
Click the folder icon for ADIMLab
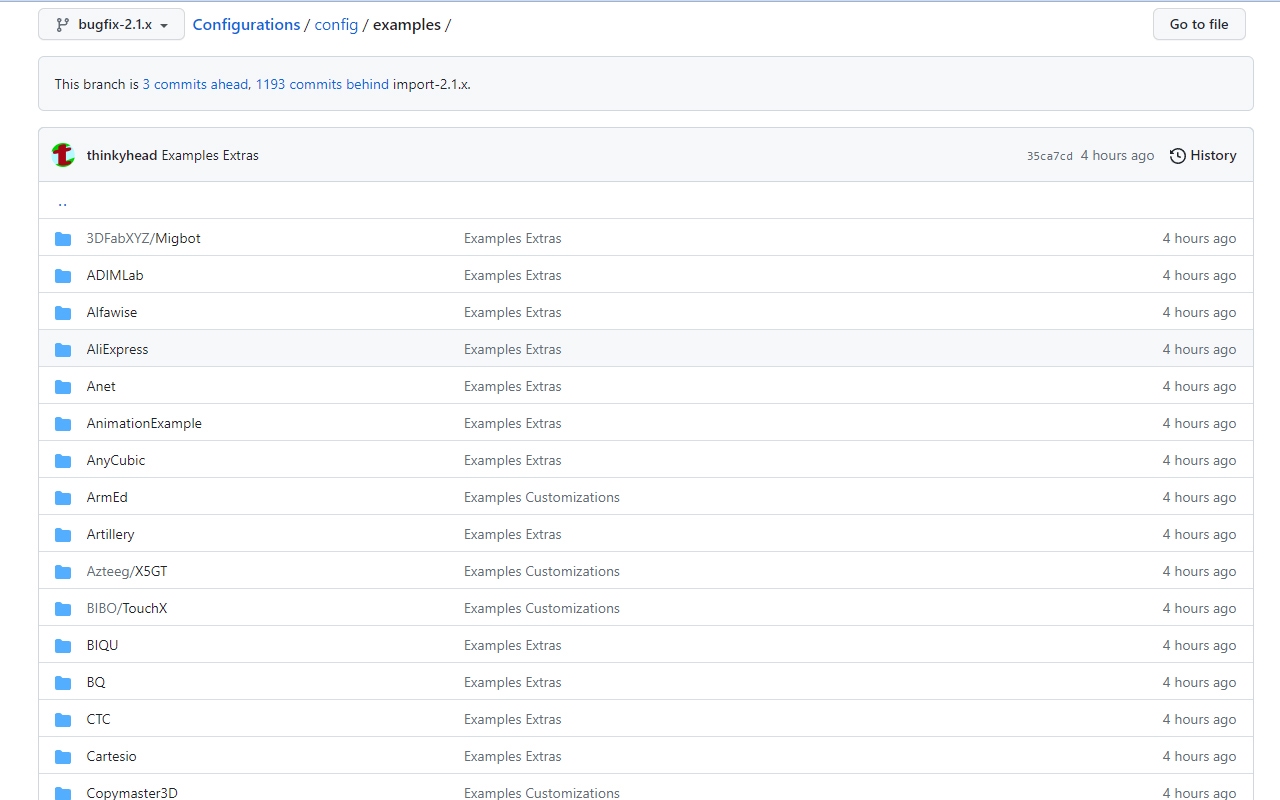[63, 276]
